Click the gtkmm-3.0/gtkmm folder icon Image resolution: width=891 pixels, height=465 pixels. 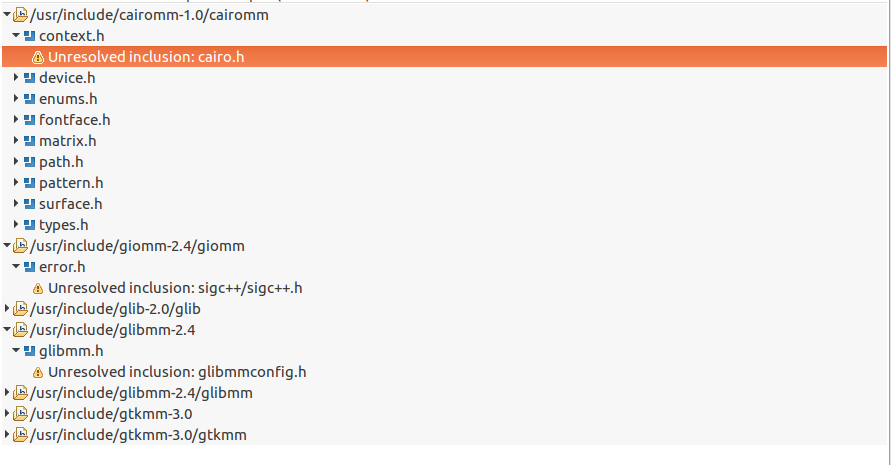(x=20, y=435)
